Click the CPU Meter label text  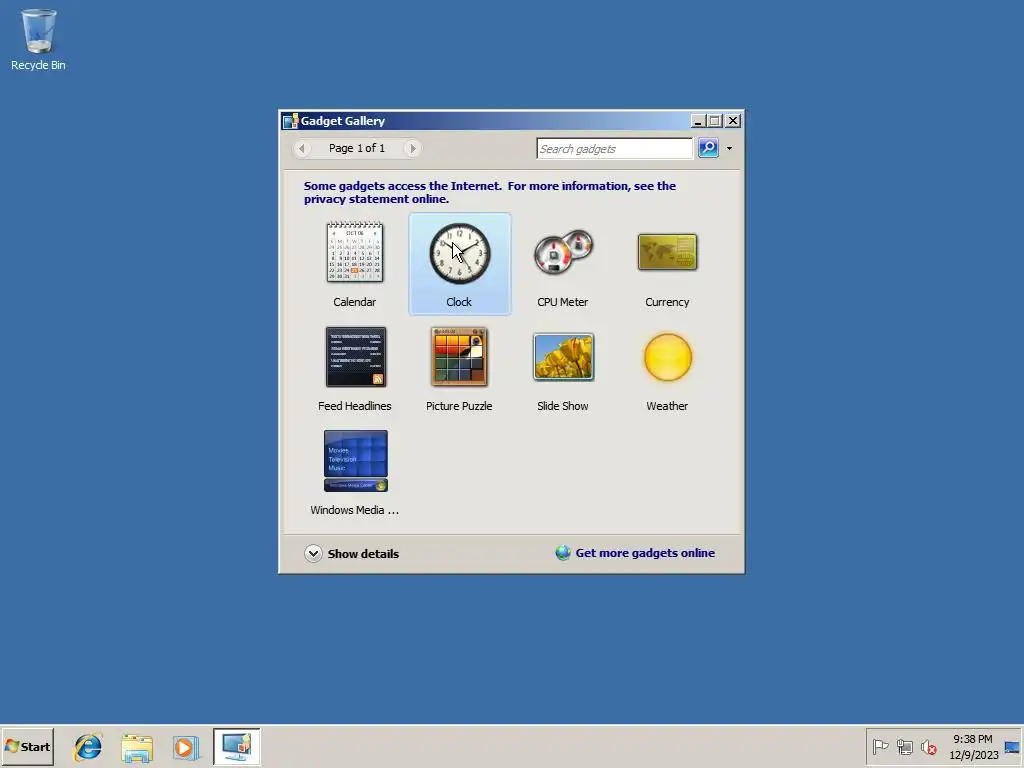click(x=562, y=302)
